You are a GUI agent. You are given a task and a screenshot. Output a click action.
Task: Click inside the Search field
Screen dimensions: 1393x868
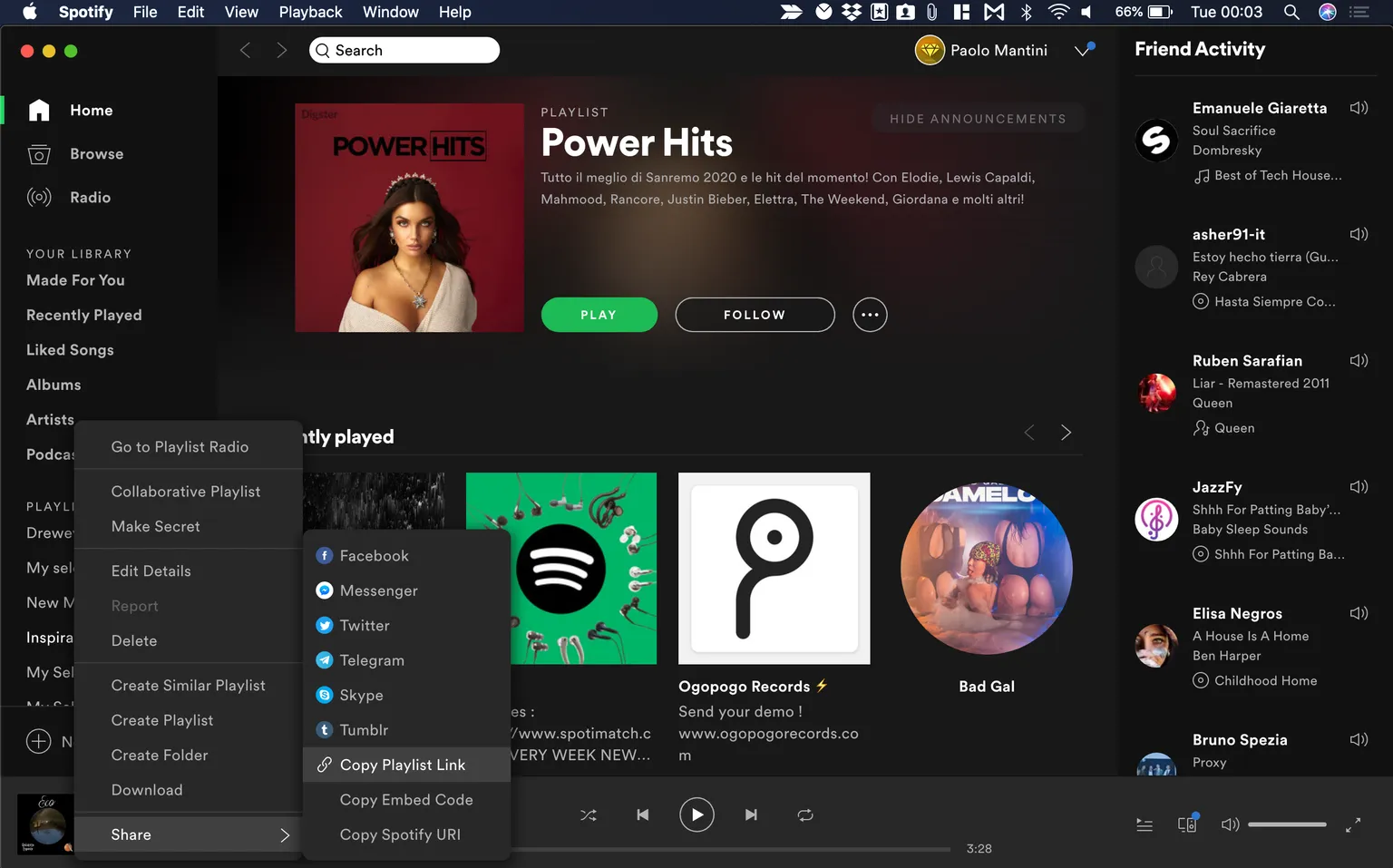tap(404, 50)
